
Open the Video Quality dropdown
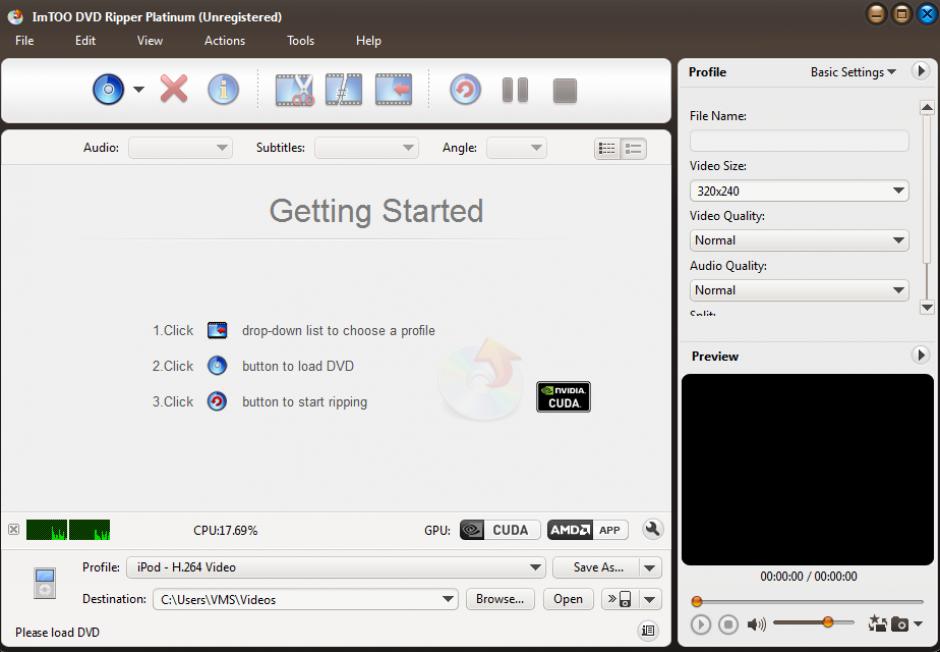coord(799,240)
